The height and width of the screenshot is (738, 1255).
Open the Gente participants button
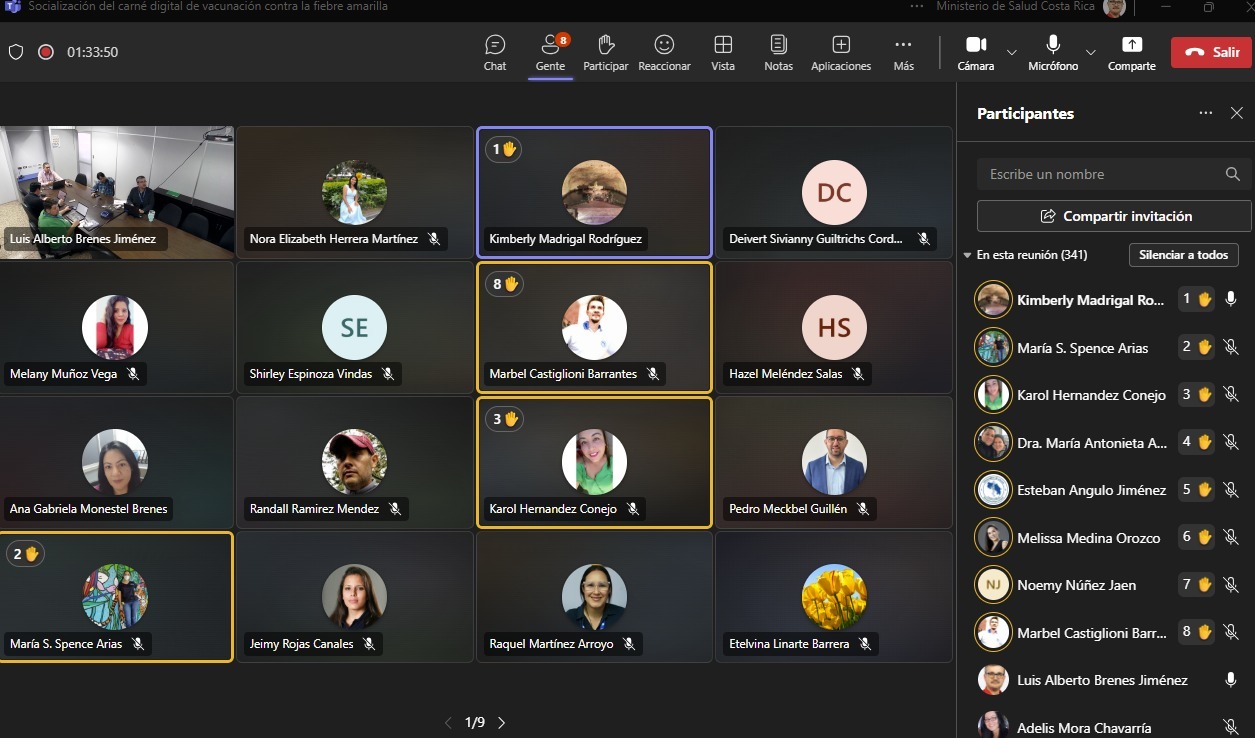tap(550, 53)
